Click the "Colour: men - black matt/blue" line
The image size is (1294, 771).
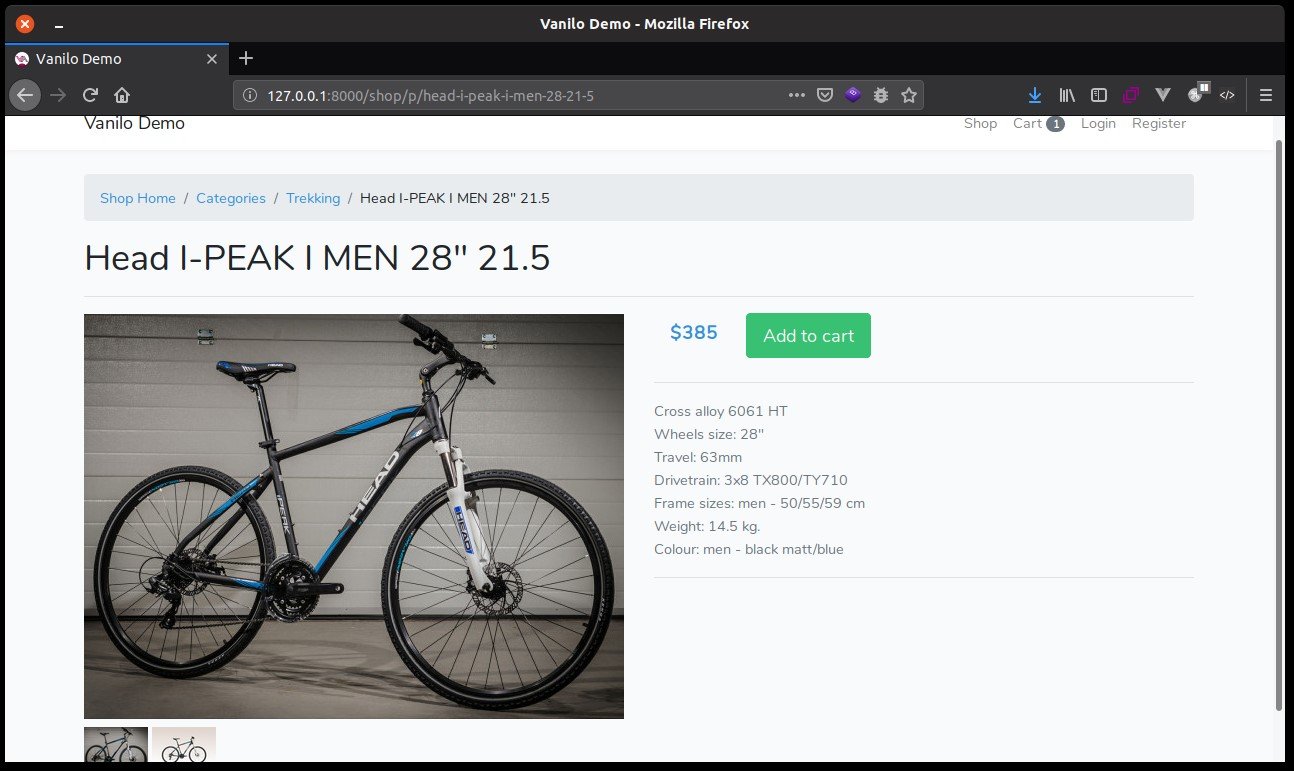(x=749, y=549)
